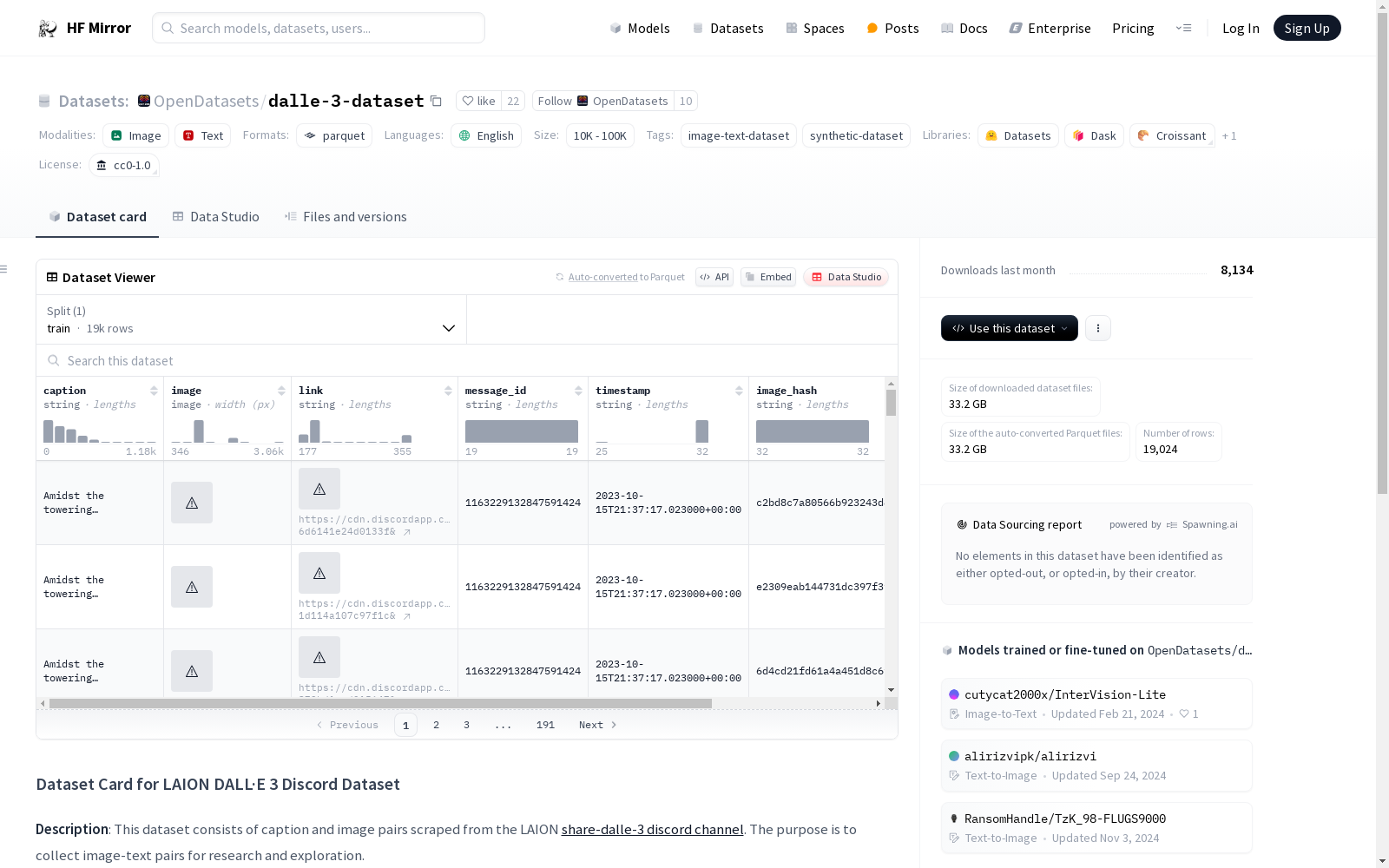Filter by the Text modality tag
The height and width of the screenshot is (868, 1389).
pyautogui.click(x=203, y=135)
